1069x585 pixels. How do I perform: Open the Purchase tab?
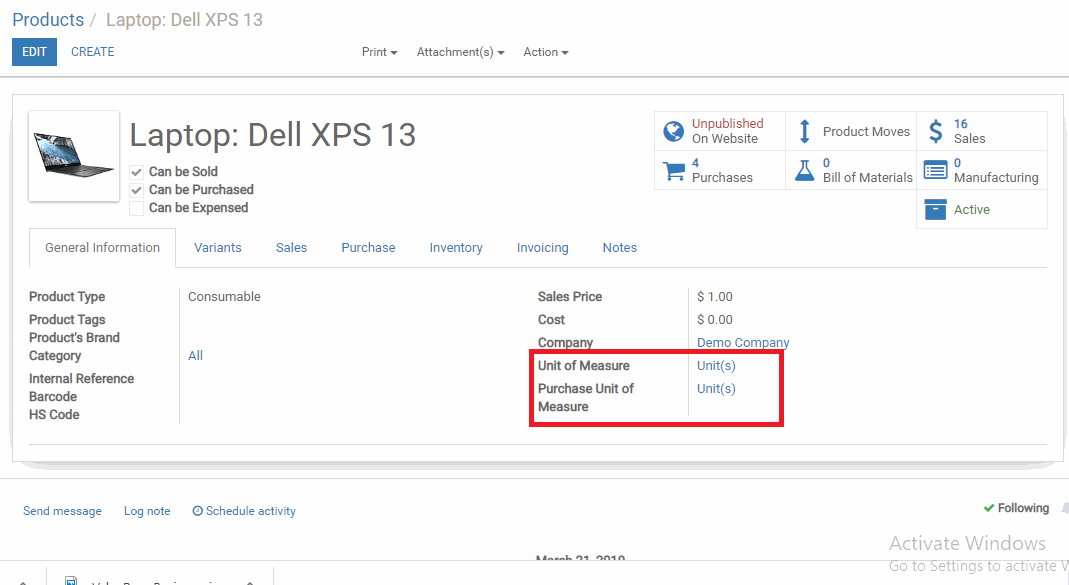(x=368, y=248)
